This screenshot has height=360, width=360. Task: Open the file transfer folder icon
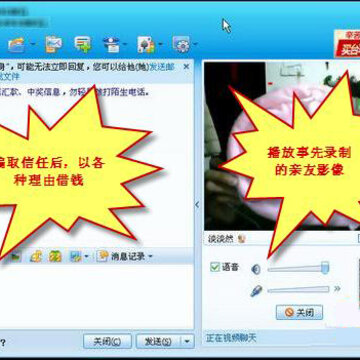(x=16, y=44)
